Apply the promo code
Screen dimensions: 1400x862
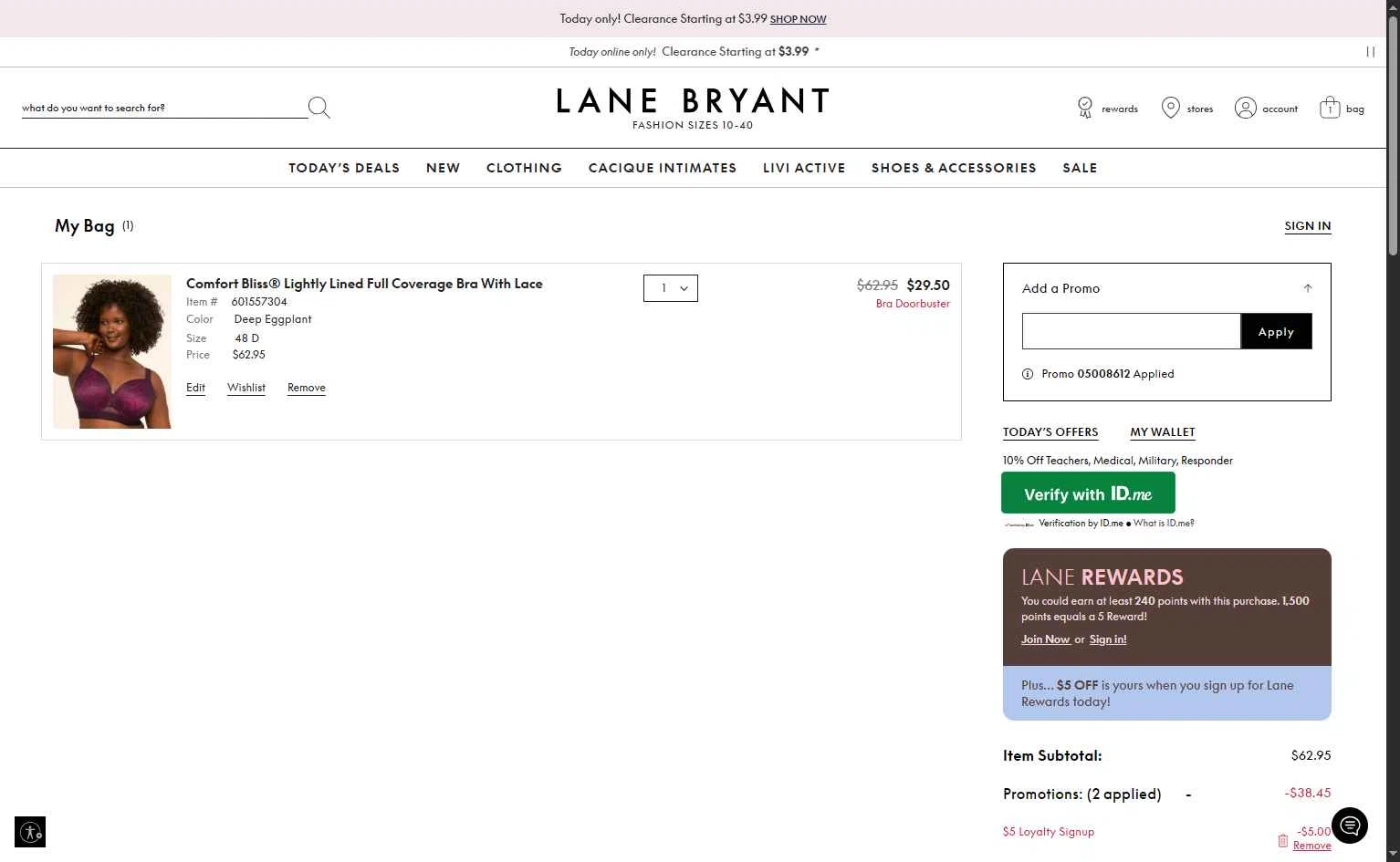1276,331
